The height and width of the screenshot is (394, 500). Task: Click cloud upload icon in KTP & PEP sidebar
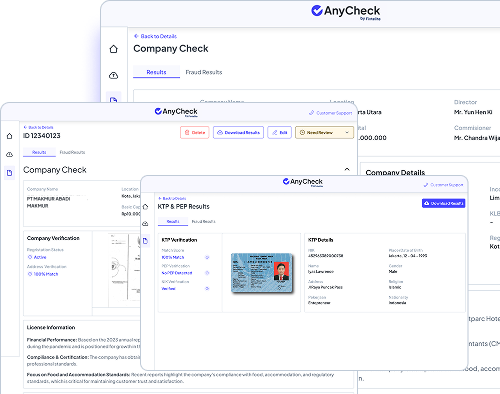[x=145, y=224]
